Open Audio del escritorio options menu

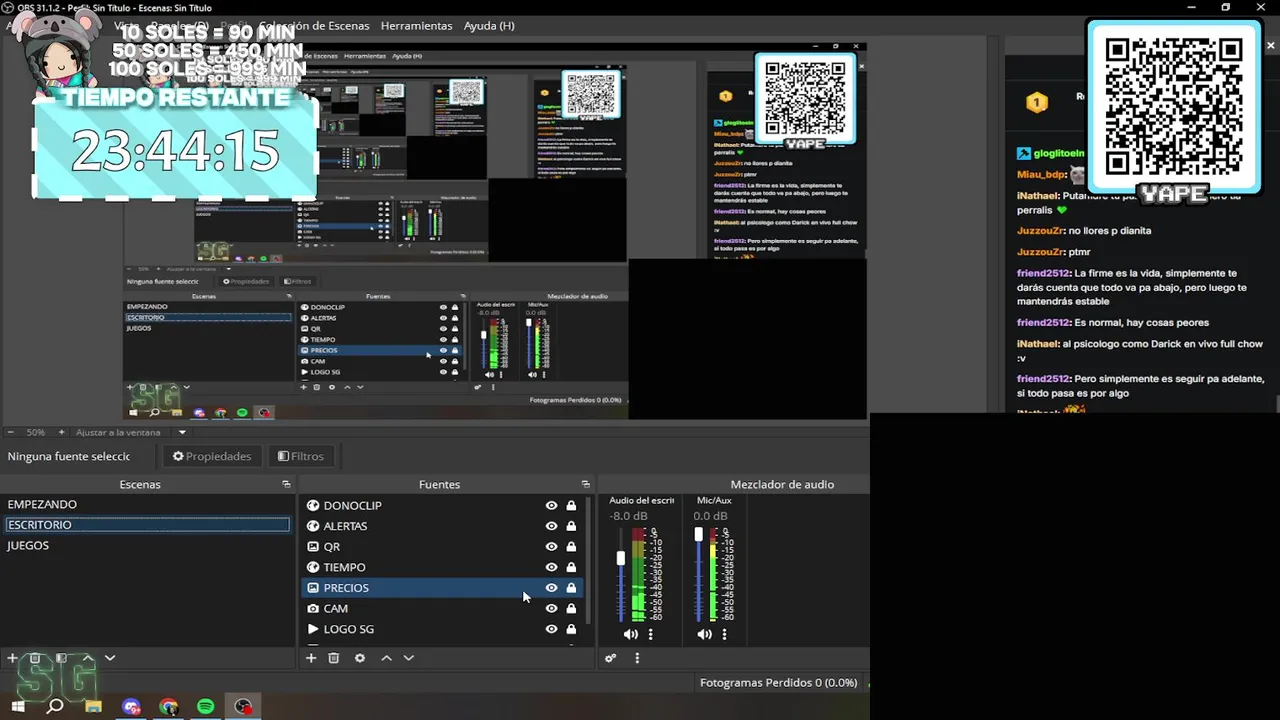(650, 634)
